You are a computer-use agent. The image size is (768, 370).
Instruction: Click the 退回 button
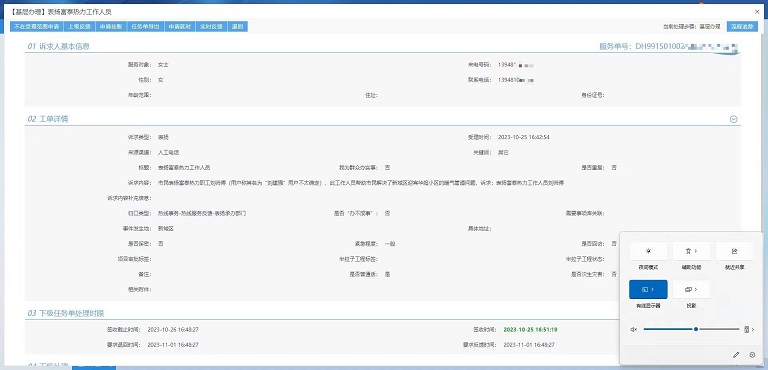click(x=238, y=26)
